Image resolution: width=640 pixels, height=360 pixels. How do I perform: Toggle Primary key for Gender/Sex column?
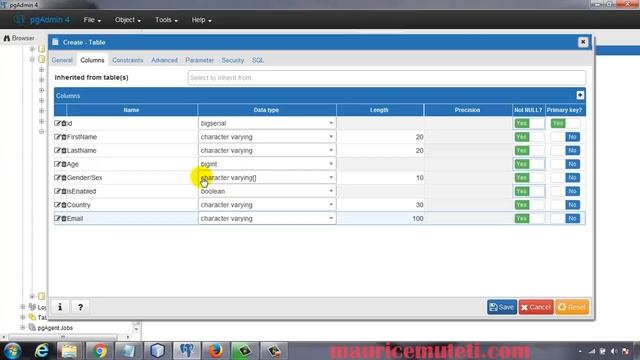pos(565,178)
